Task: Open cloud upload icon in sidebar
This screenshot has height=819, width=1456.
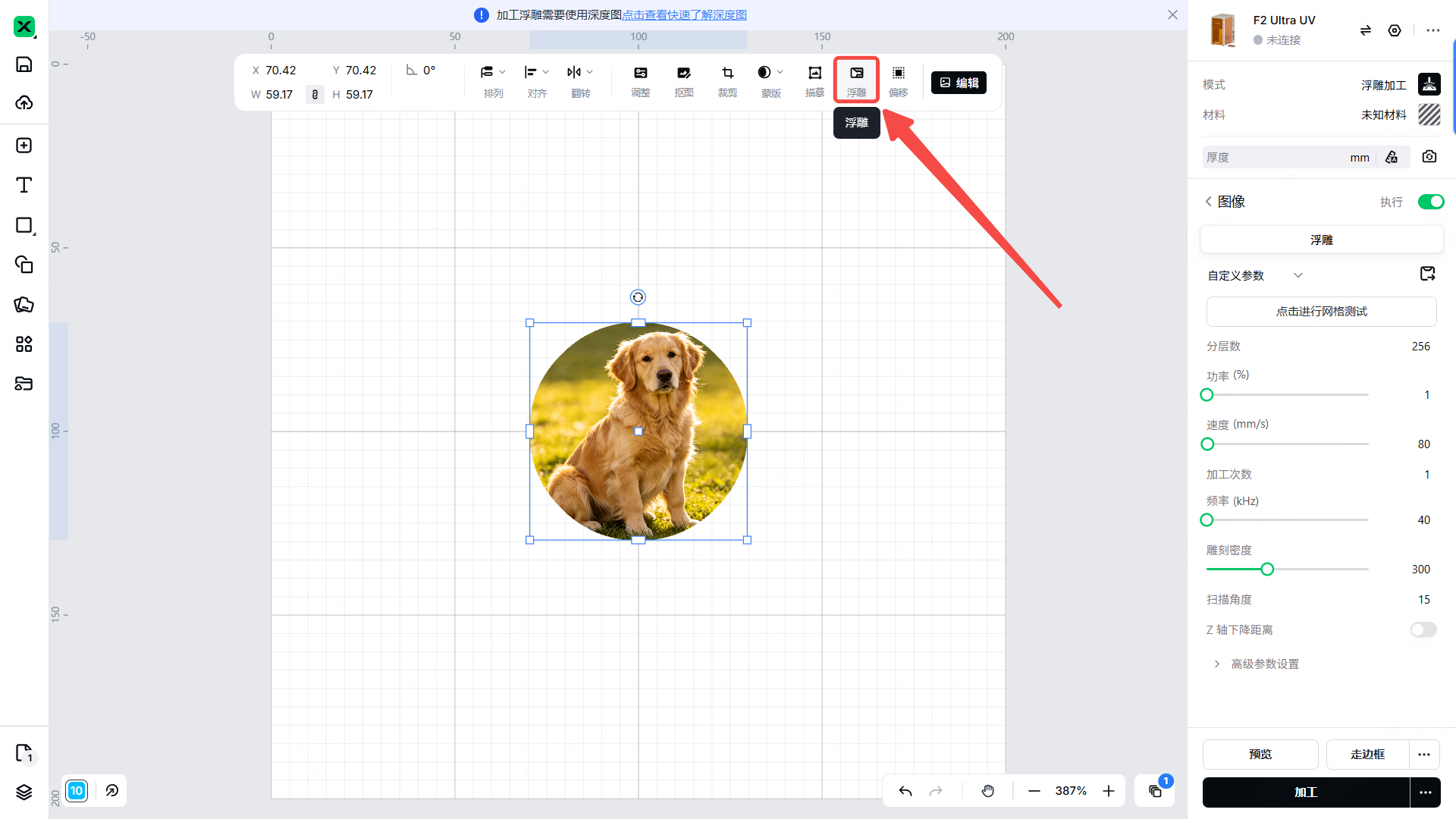Action: pyautogui.click(x=24, y=102)
